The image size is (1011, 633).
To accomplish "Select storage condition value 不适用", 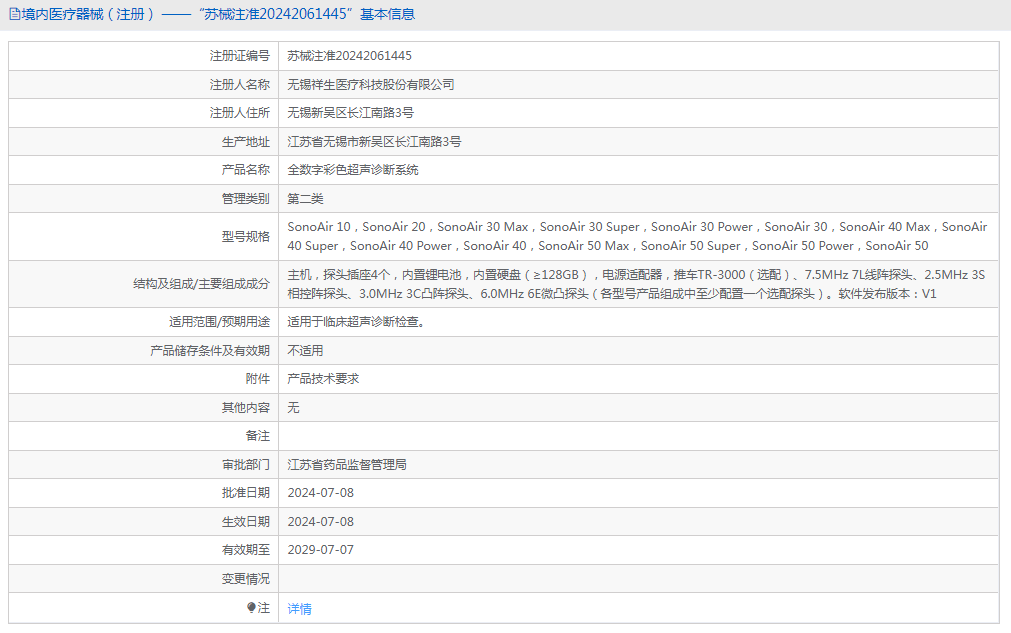I will coord(305,351).
